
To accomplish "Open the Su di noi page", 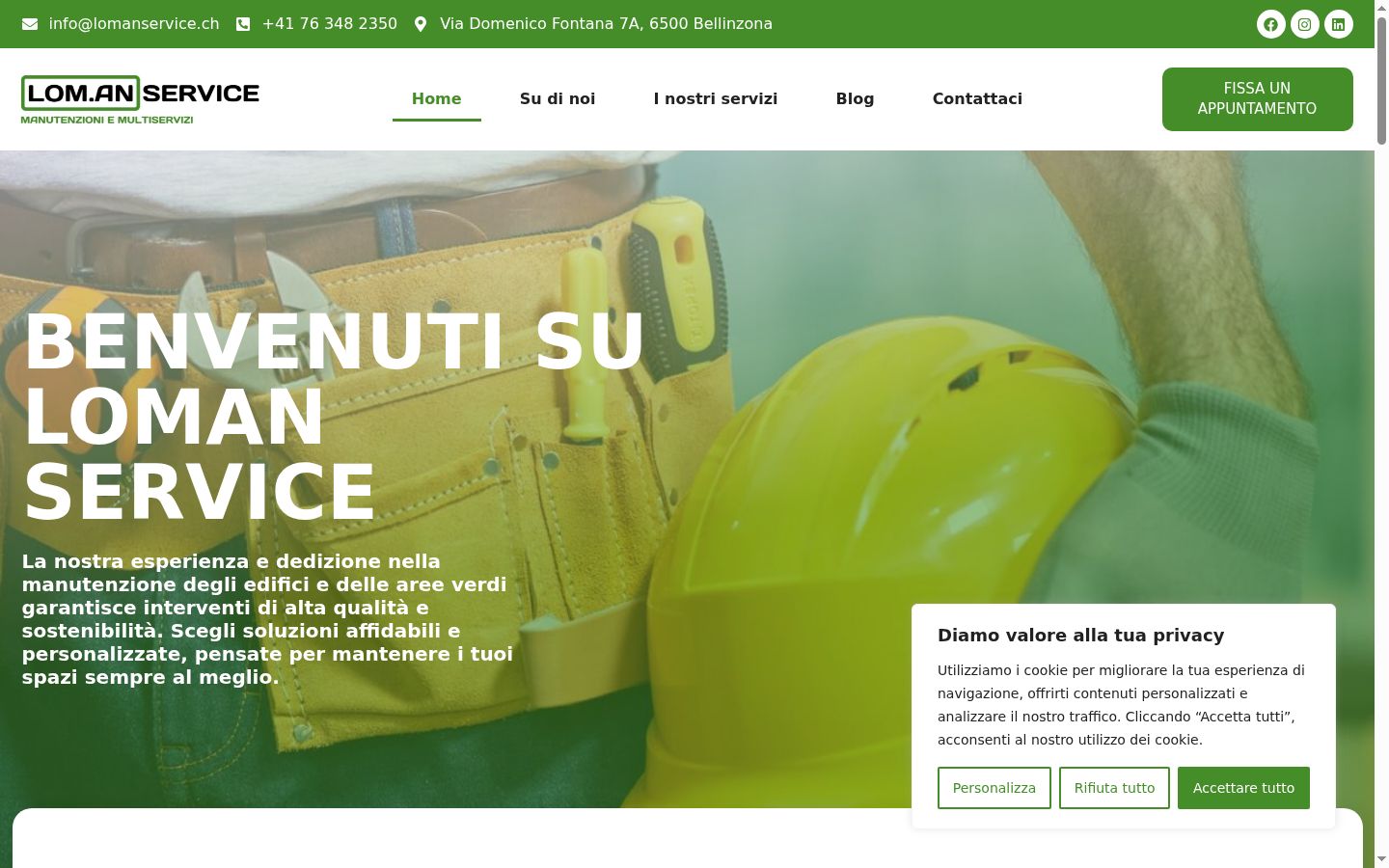I will tap(558, 98).
